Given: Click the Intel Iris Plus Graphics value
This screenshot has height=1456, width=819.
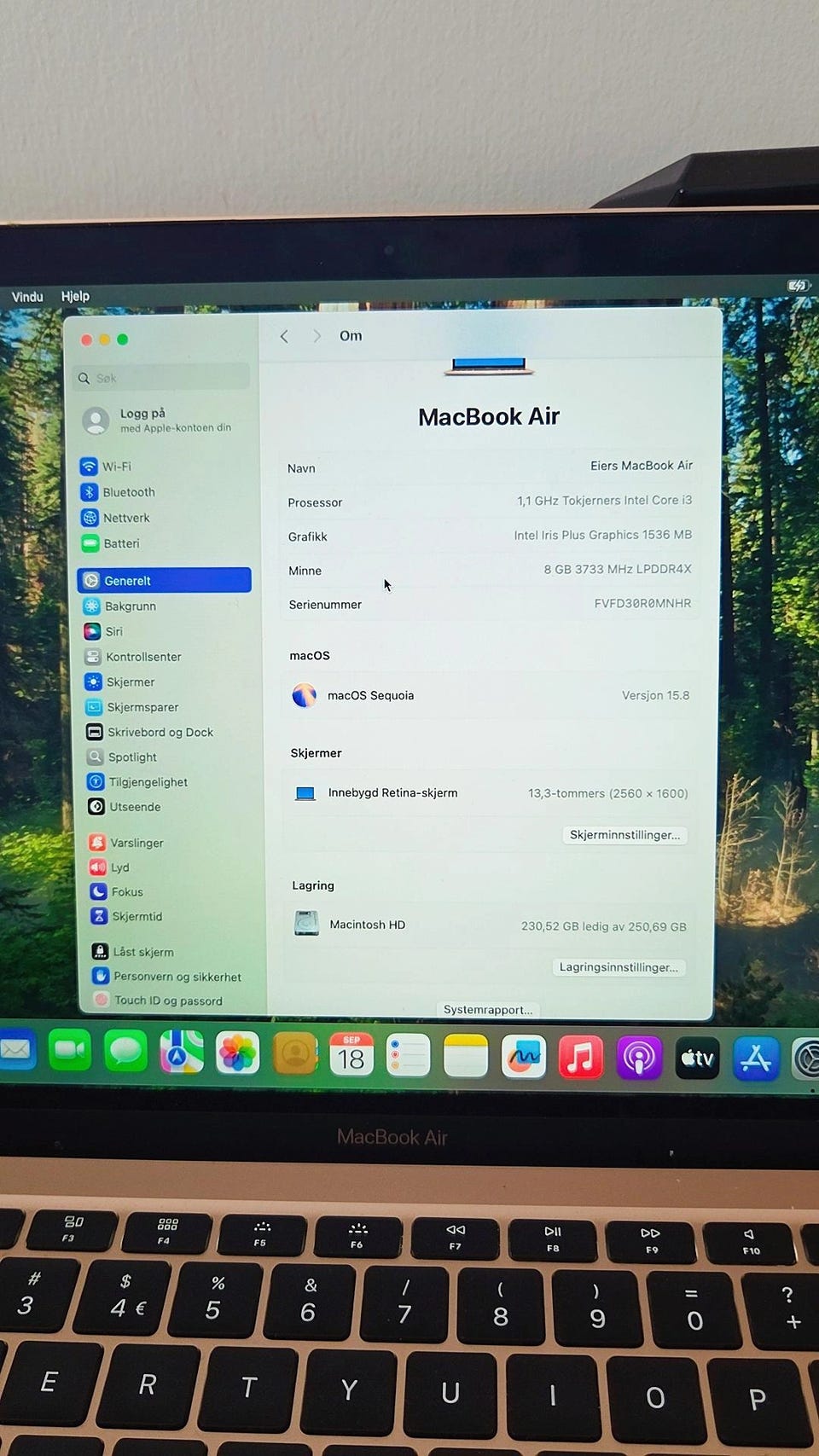Looking at the screenshot, I should tap(602, 535).
